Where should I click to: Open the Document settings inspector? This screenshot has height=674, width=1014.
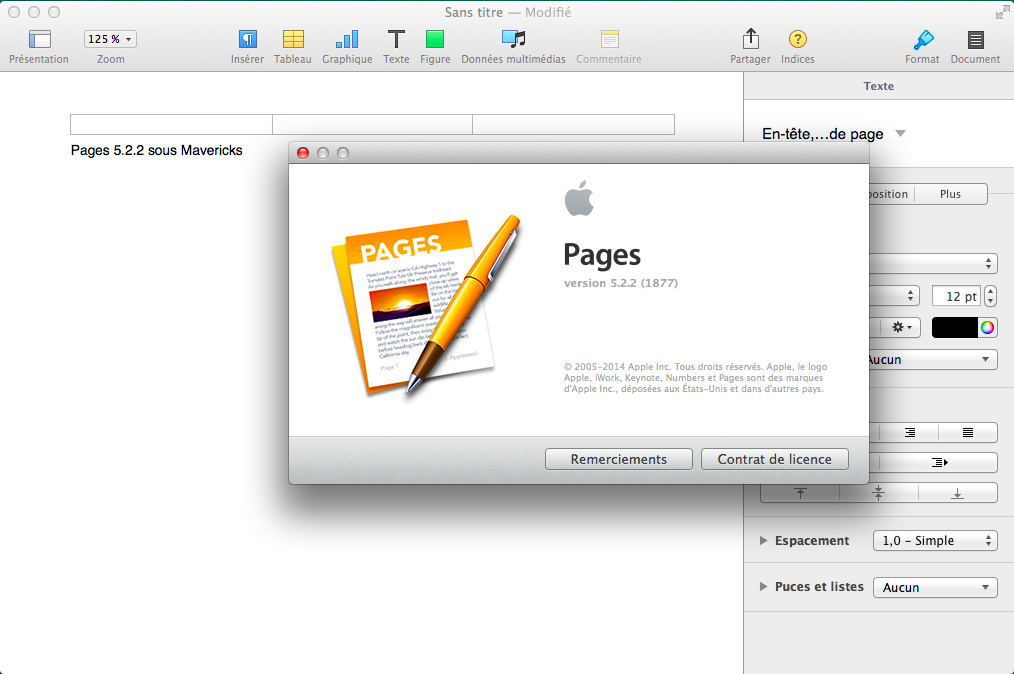click(975, 39)
